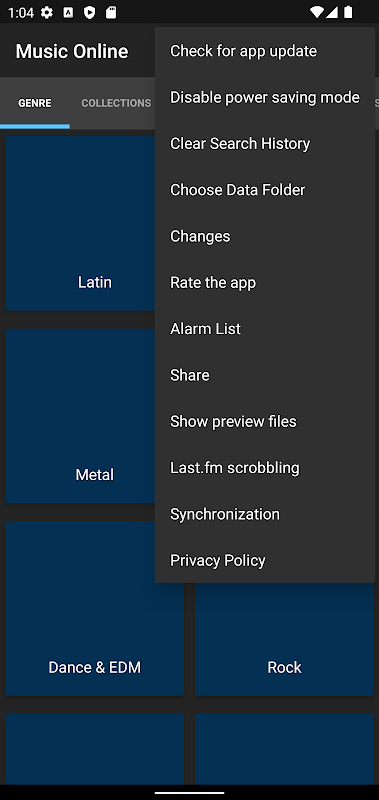The height and width of the screenshot is (800, 379).
Task: Open Choose Data Folder
Action: [265, 190]
